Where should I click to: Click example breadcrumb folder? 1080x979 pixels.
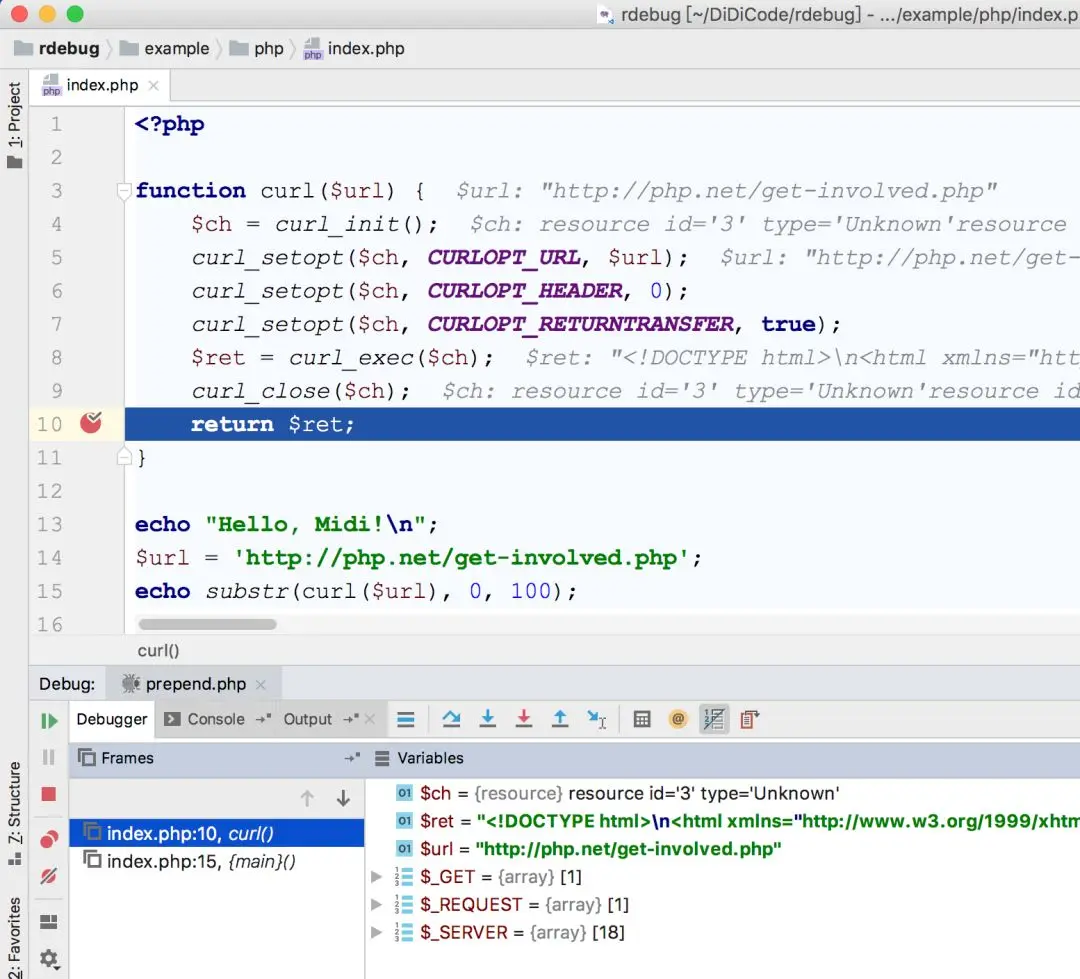(164, 48)
